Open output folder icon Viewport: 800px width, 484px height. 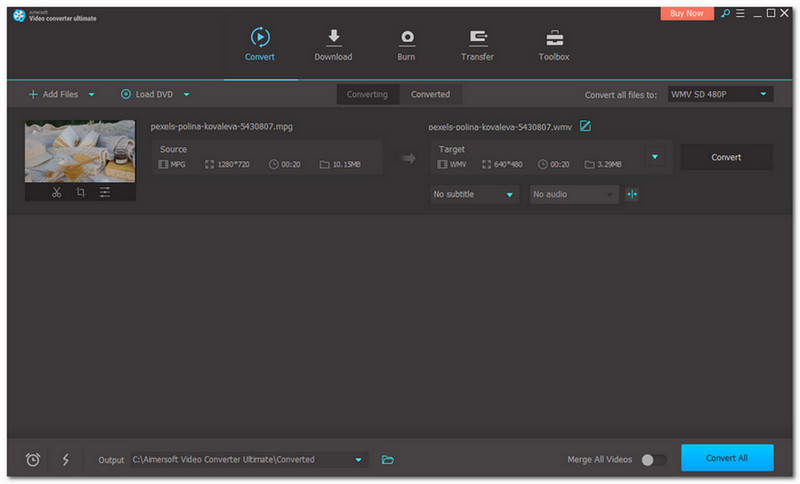click(x=388, y=459)
